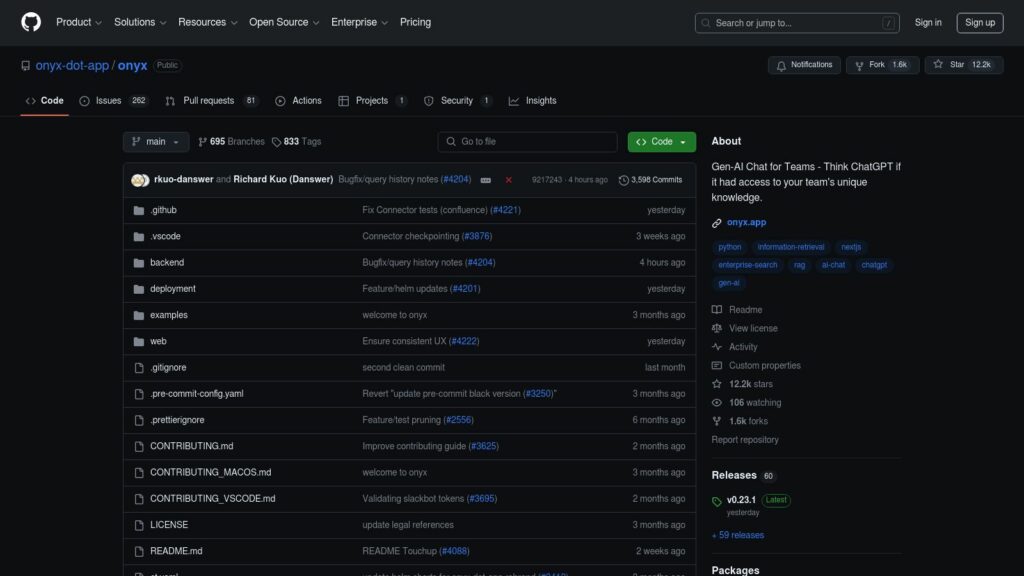
Task: Open pull request #4222 link
Action: coord(464,342)
